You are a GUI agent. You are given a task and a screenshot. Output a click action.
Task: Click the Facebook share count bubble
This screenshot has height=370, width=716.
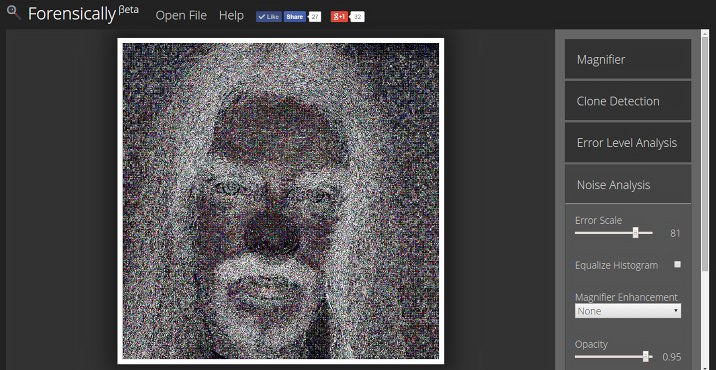pos(315,17)
